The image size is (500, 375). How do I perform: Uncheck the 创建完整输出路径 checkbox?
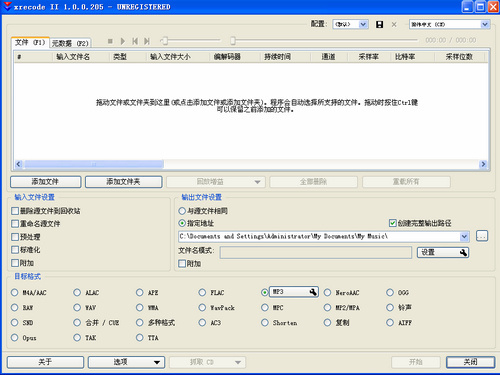pos(393,223)
